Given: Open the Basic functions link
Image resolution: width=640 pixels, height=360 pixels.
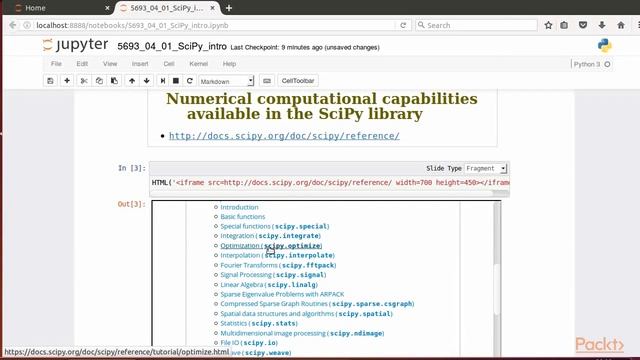Looking at the screenshot, I should (243, 217).
